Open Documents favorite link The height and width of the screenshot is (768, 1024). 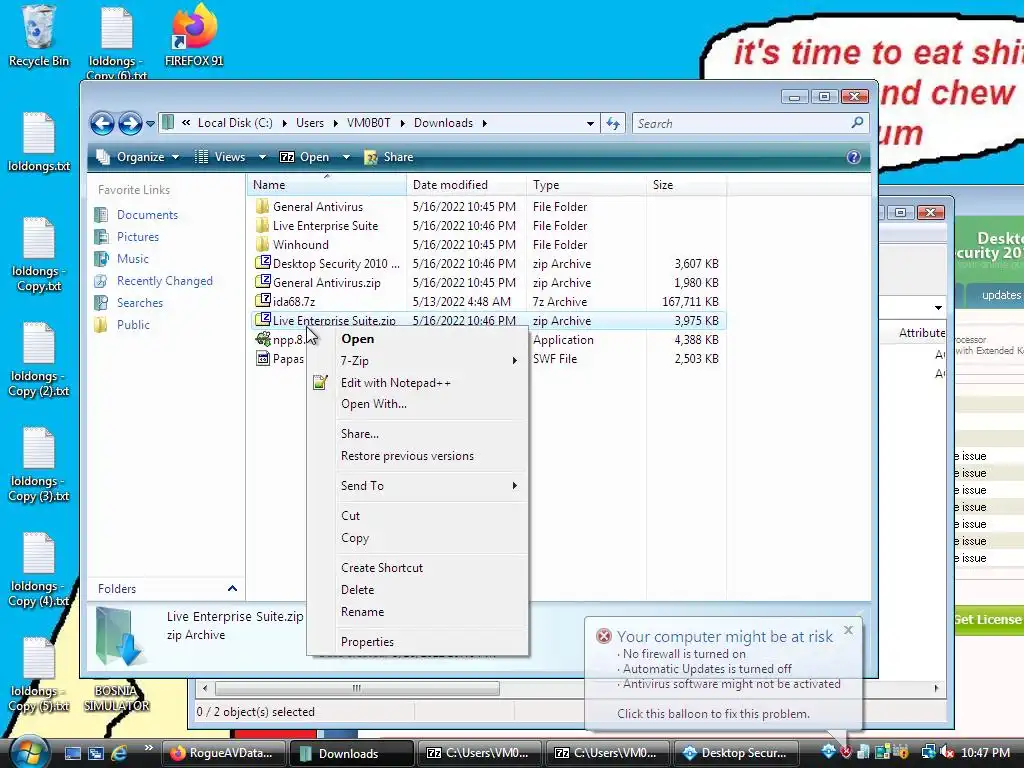pyautogui.click(x=147, y=215)
